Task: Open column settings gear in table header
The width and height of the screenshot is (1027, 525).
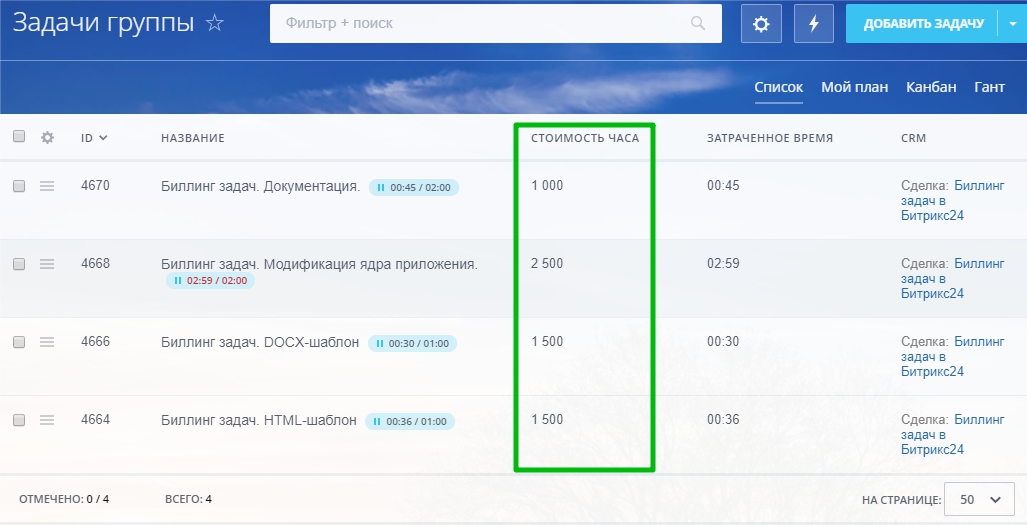Action: click(47, 138)
